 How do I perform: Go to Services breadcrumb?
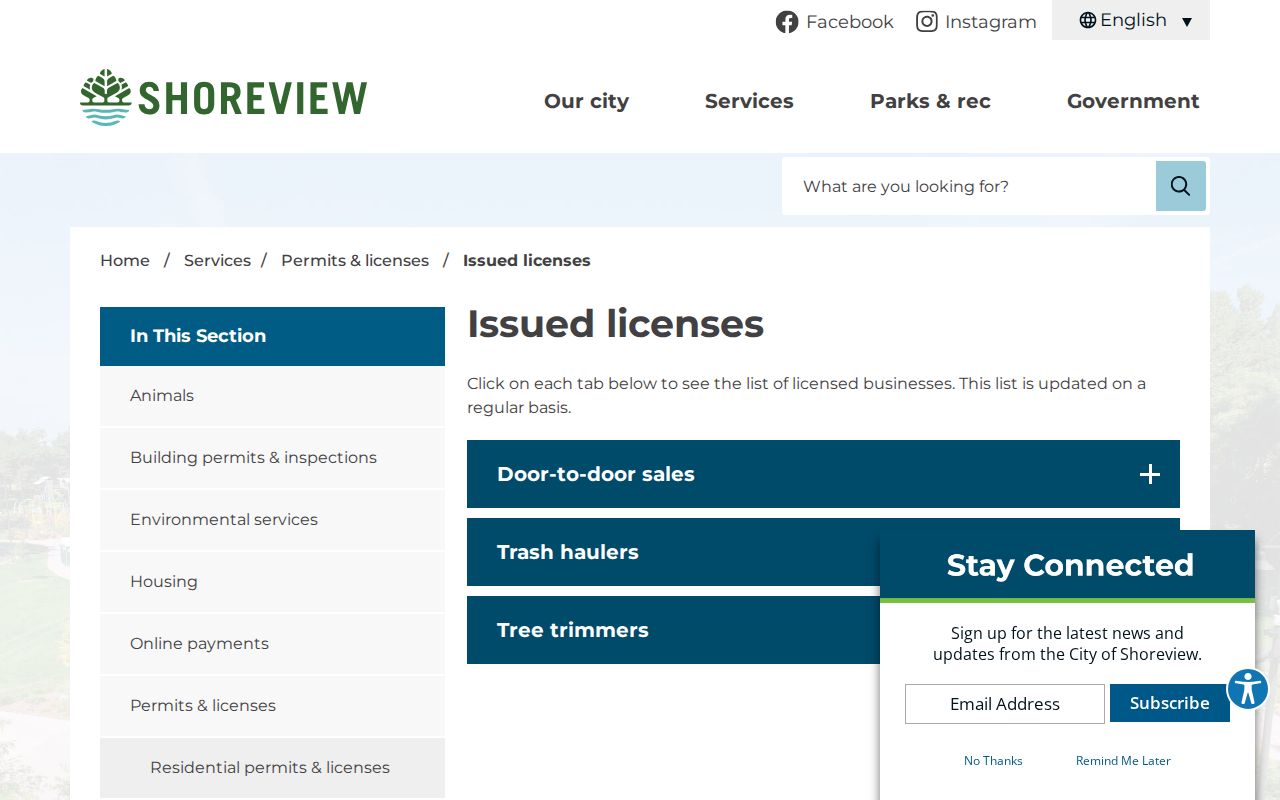click(217, 260)
